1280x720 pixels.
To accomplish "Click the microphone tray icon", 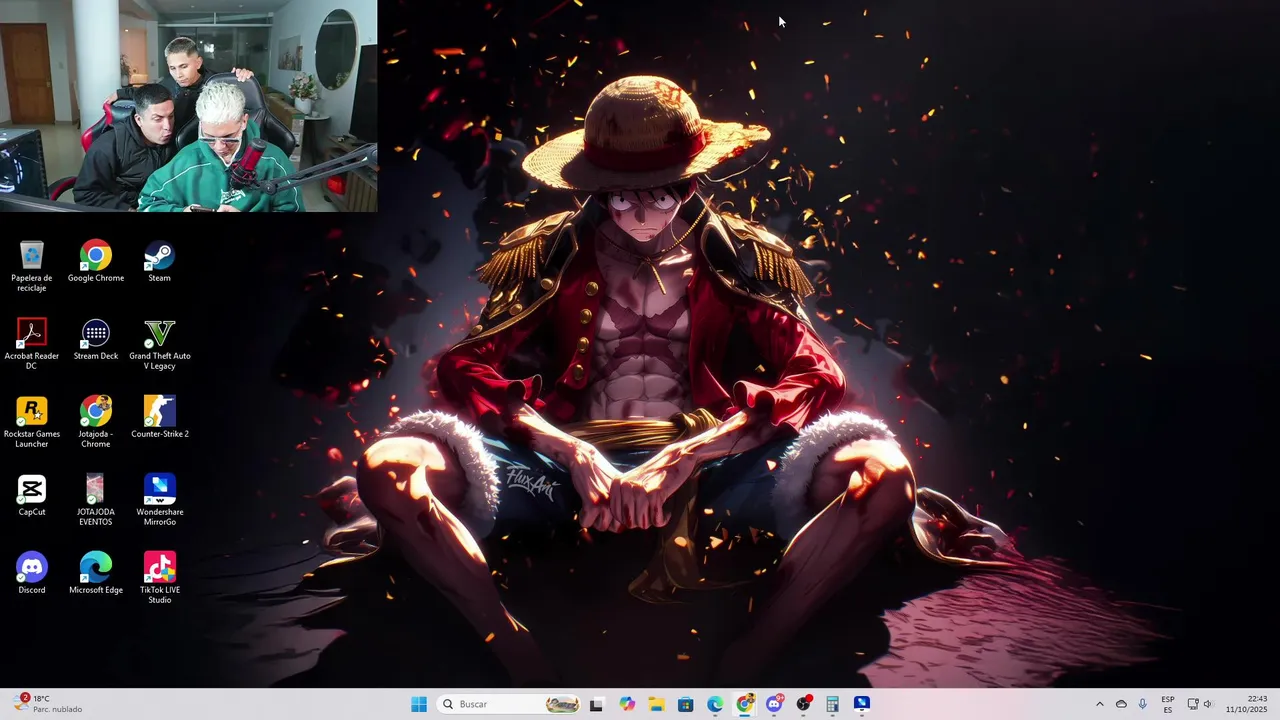I will click(x=1142, y=704).
